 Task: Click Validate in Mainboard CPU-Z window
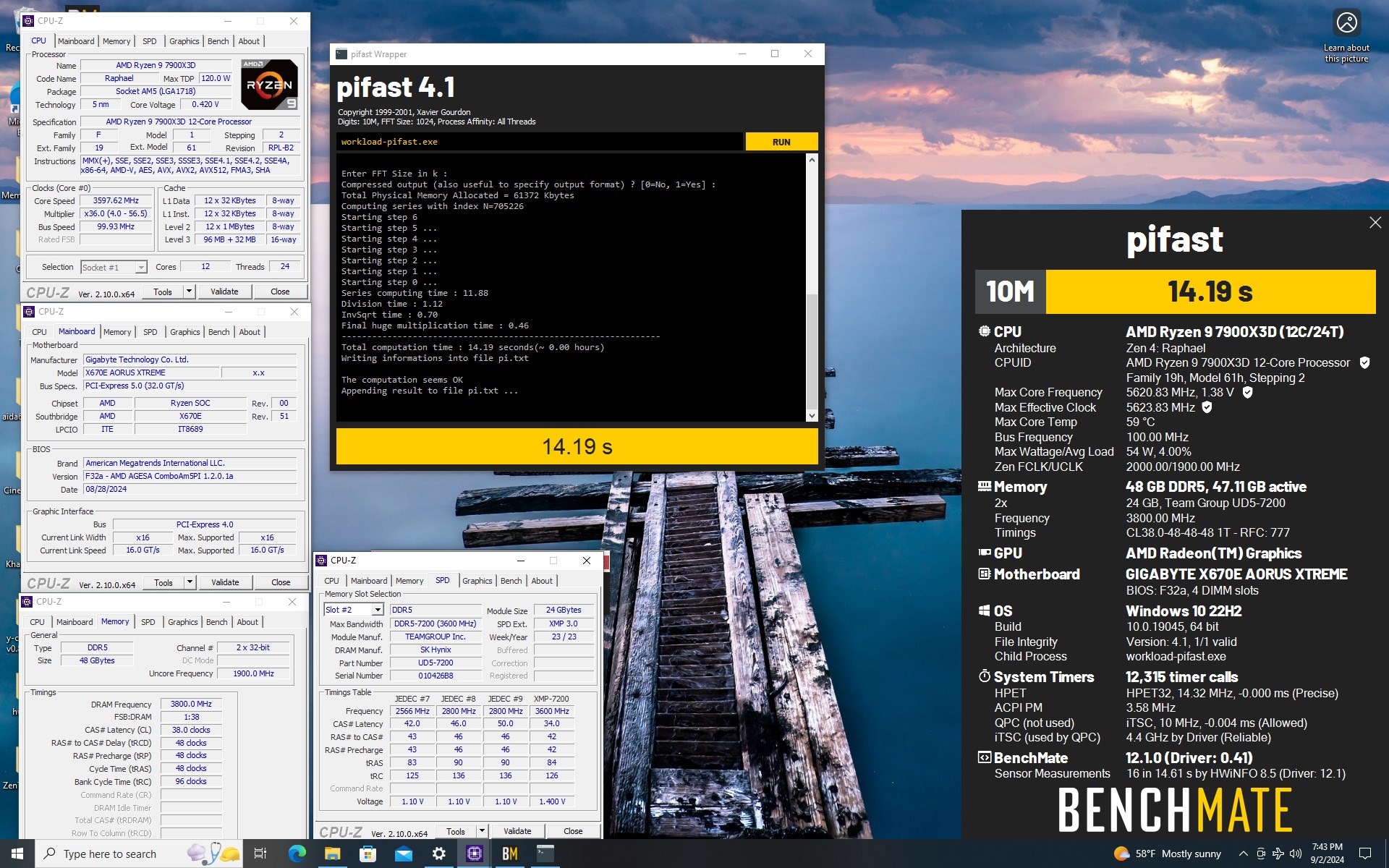coord(225,582)
